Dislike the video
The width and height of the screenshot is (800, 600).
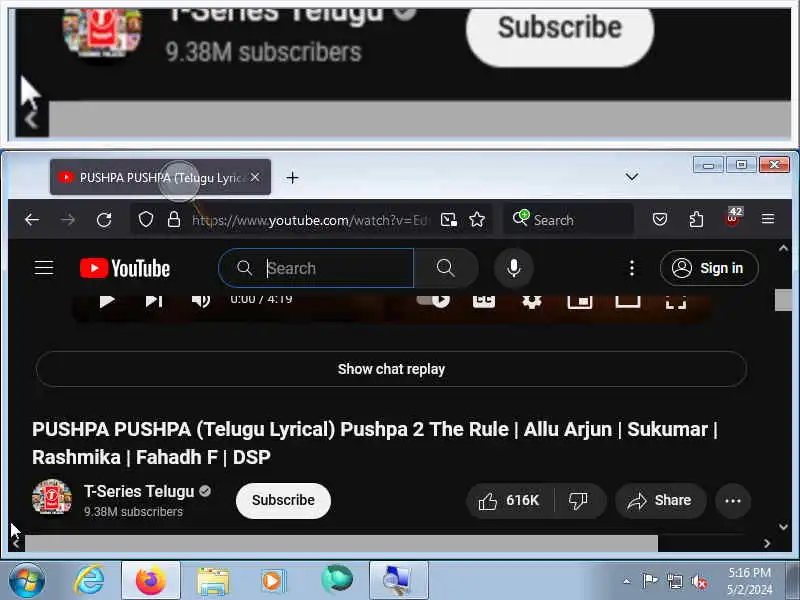(x=579, y=501)
